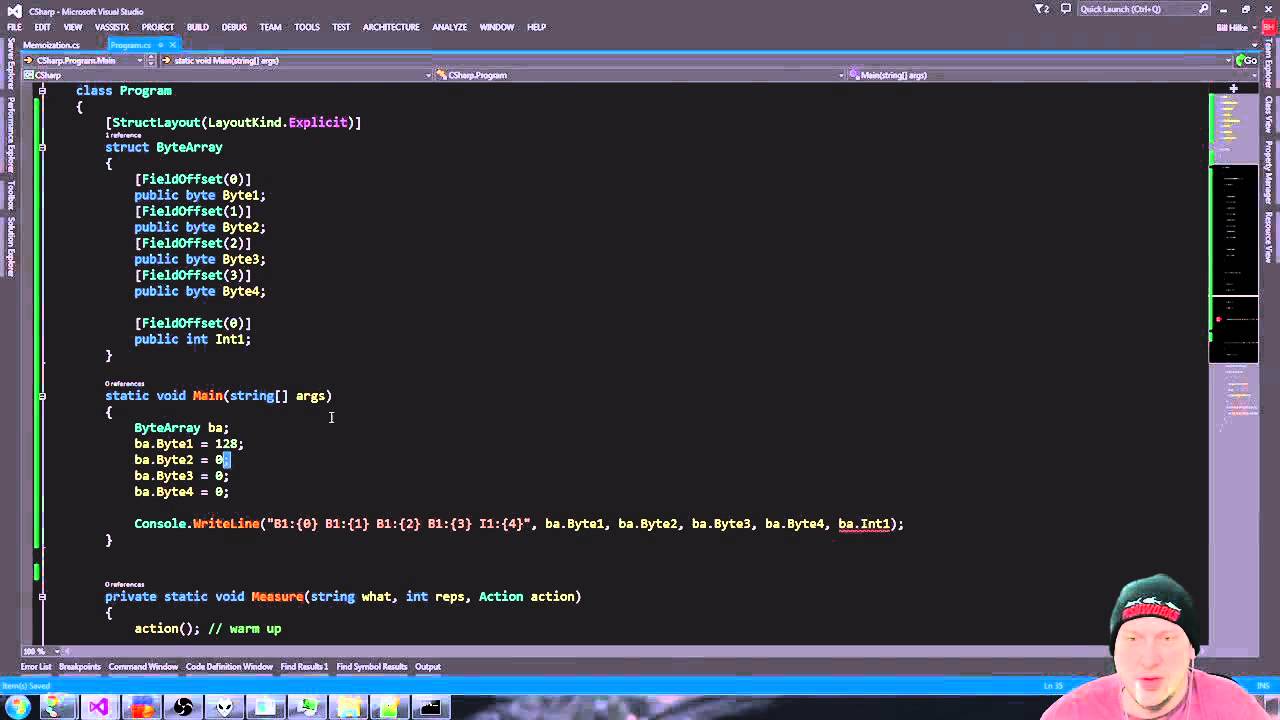Open the BUILD menu
Image resolution: width=1280 pixels, height=720 pixels.
(x=197, y=27)
